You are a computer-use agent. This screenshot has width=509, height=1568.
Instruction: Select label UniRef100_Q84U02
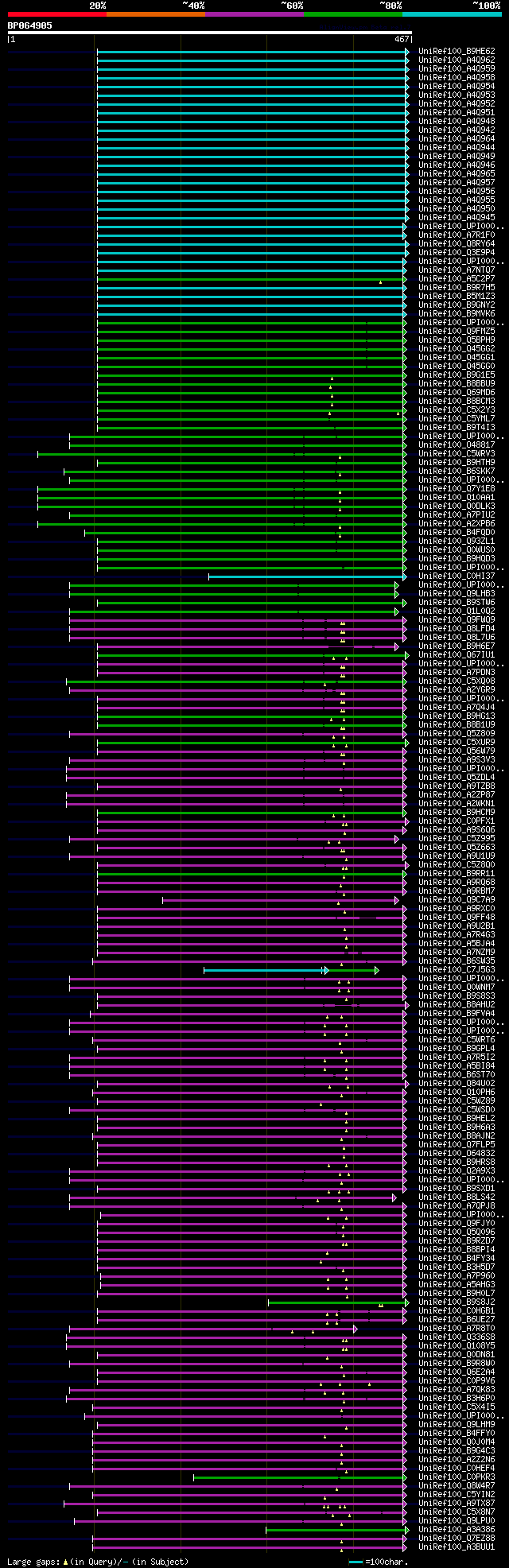point(457,1083)
